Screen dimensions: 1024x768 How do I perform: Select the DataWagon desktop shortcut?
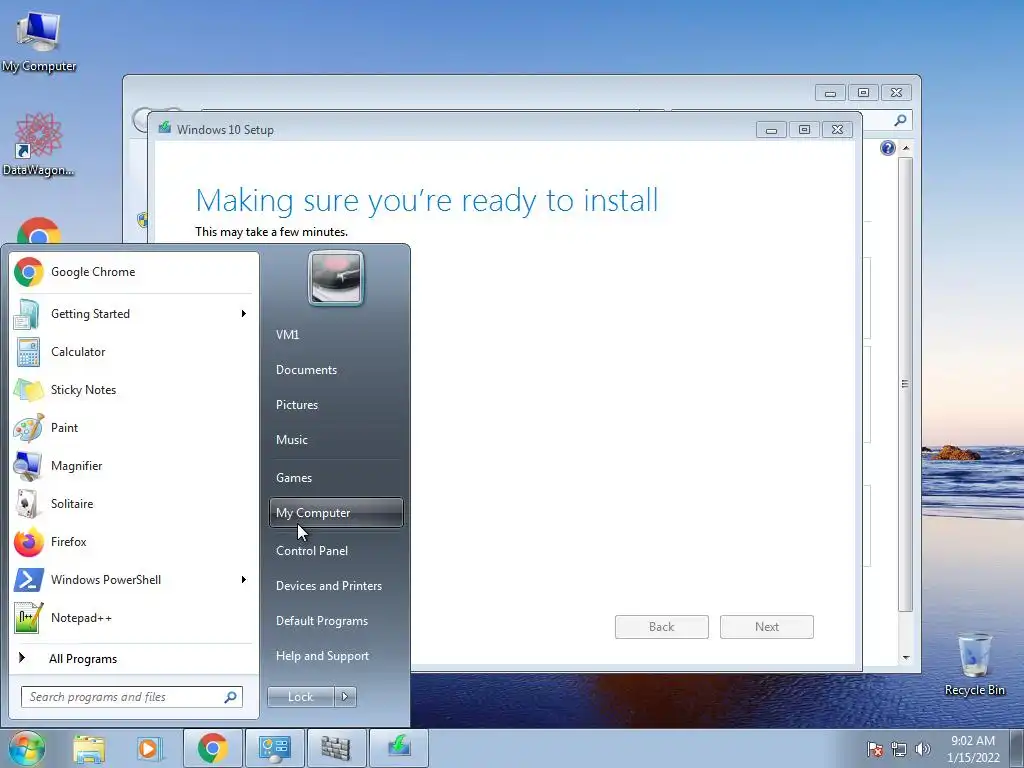point(39,144)
